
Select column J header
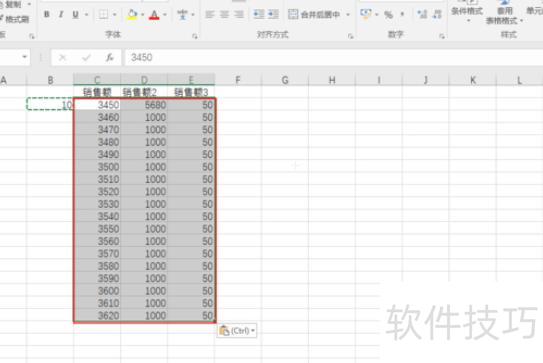pyautogui.click(x=426, y=80)
